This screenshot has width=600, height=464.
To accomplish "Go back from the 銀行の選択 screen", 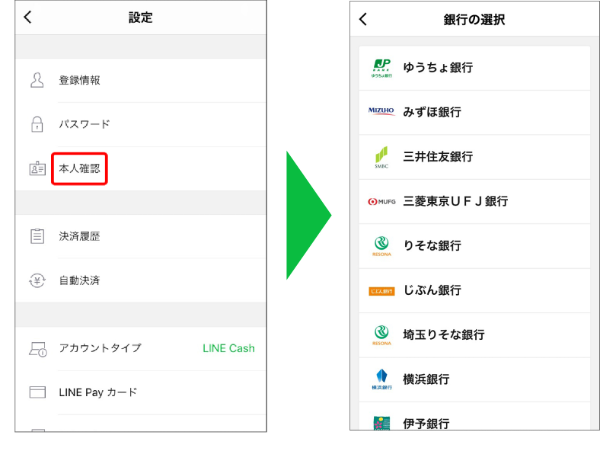I will tap(363, 19).
